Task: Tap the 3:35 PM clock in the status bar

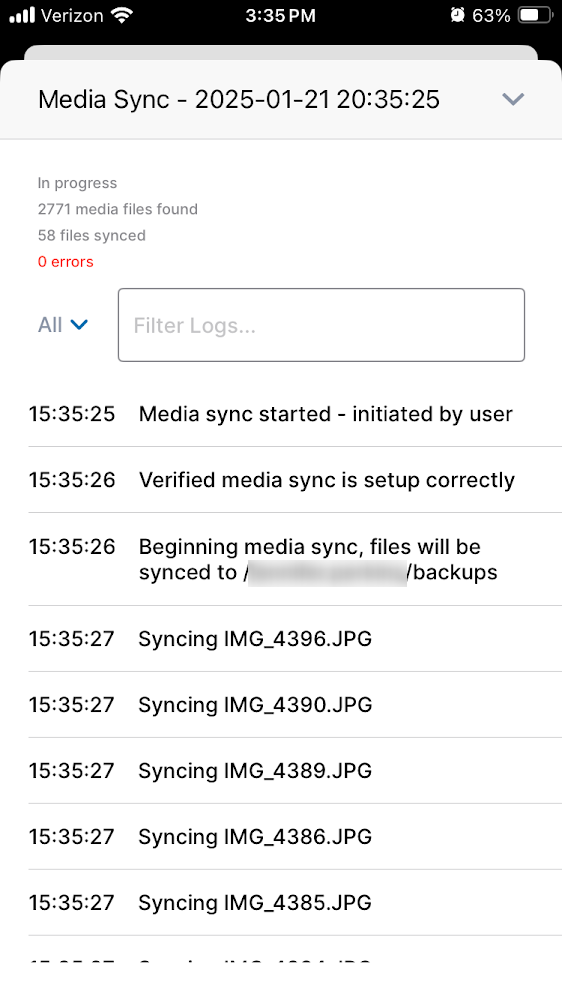Action: [281, 16]
